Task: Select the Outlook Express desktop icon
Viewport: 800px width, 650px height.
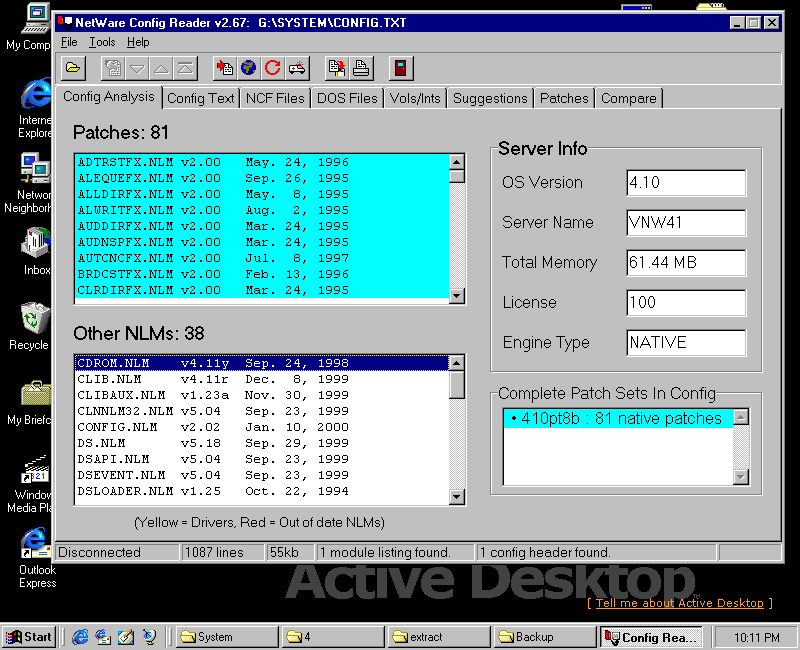Action: coord(37,558)
